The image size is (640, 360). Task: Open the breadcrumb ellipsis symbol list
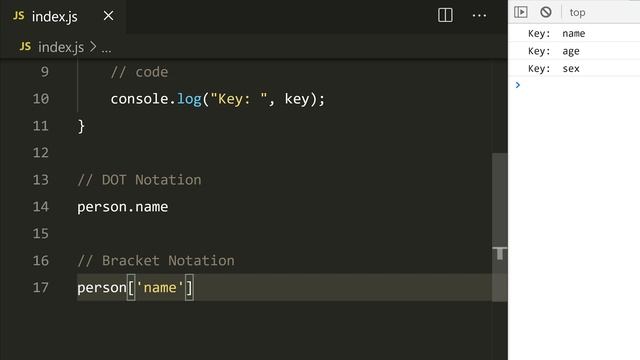pos(106,49)
